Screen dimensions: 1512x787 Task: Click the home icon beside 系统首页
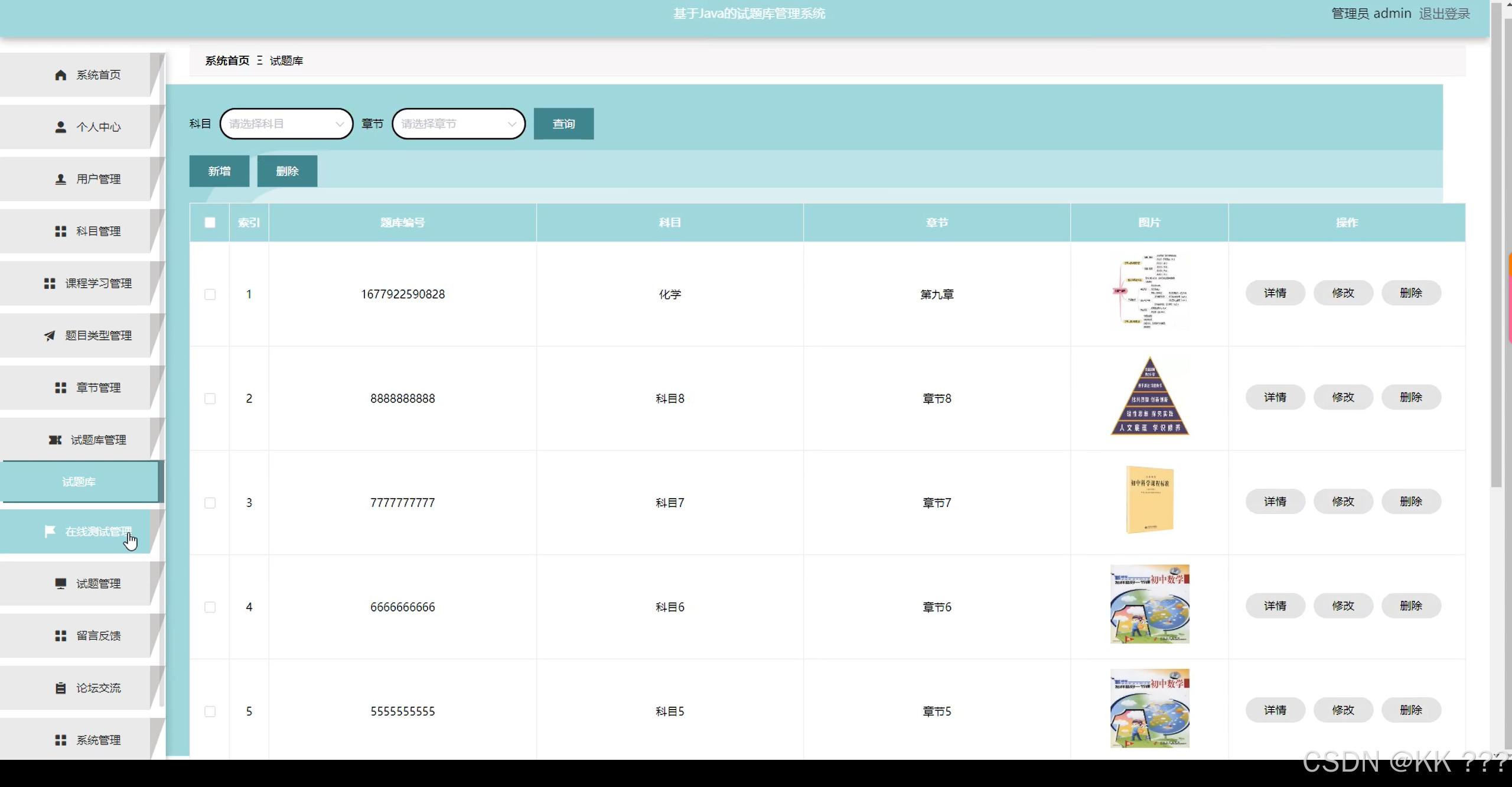(60, 75)
